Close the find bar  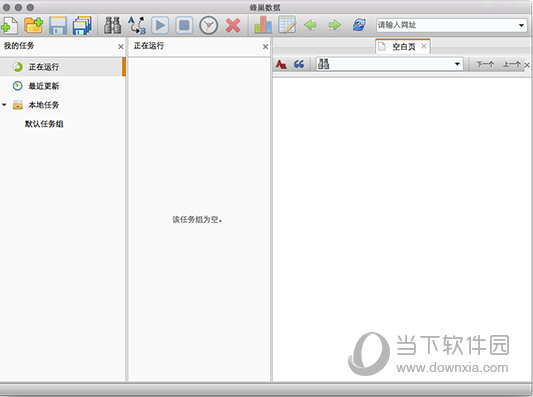527,65
